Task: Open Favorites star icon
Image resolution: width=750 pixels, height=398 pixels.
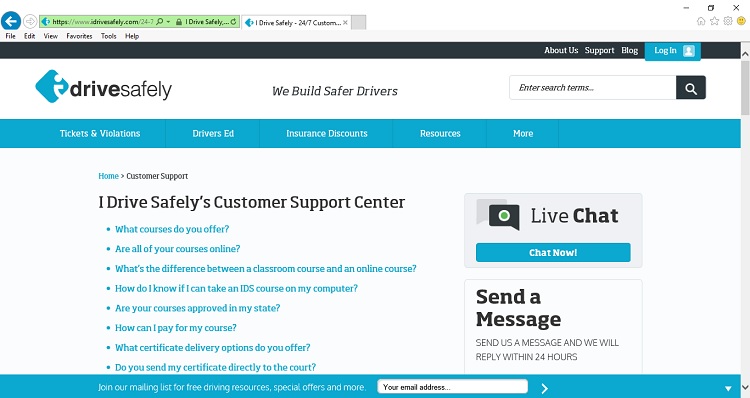Action: pyautogui.click(x=715, y=21)
